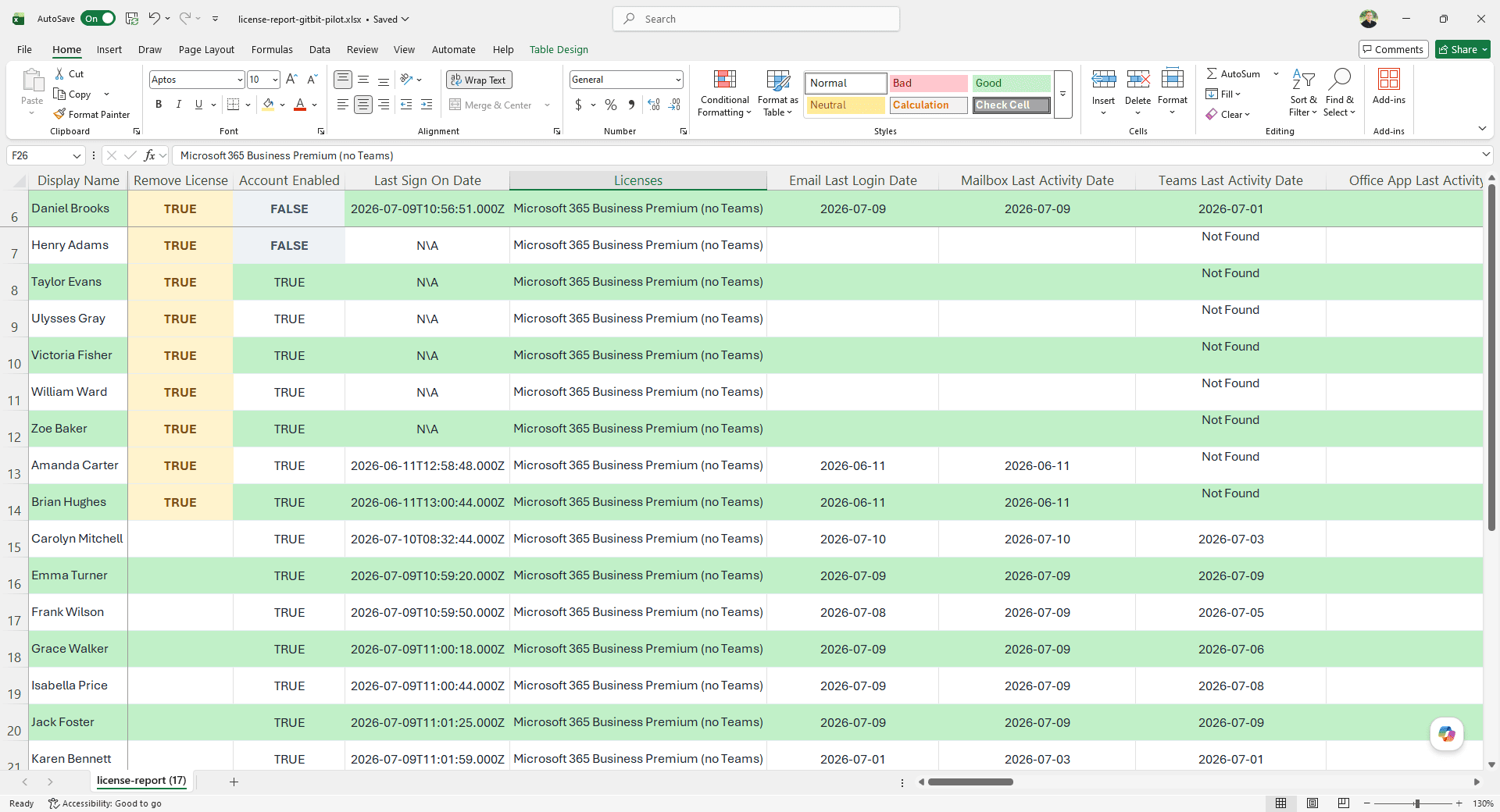Toggle AutoSave off

100,19
